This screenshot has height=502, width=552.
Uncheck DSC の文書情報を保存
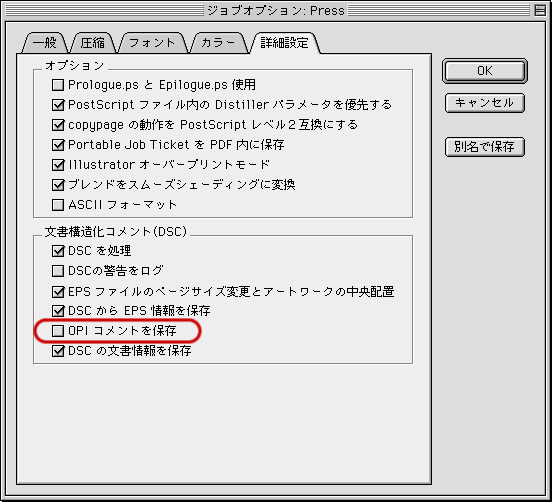(58, 351)
